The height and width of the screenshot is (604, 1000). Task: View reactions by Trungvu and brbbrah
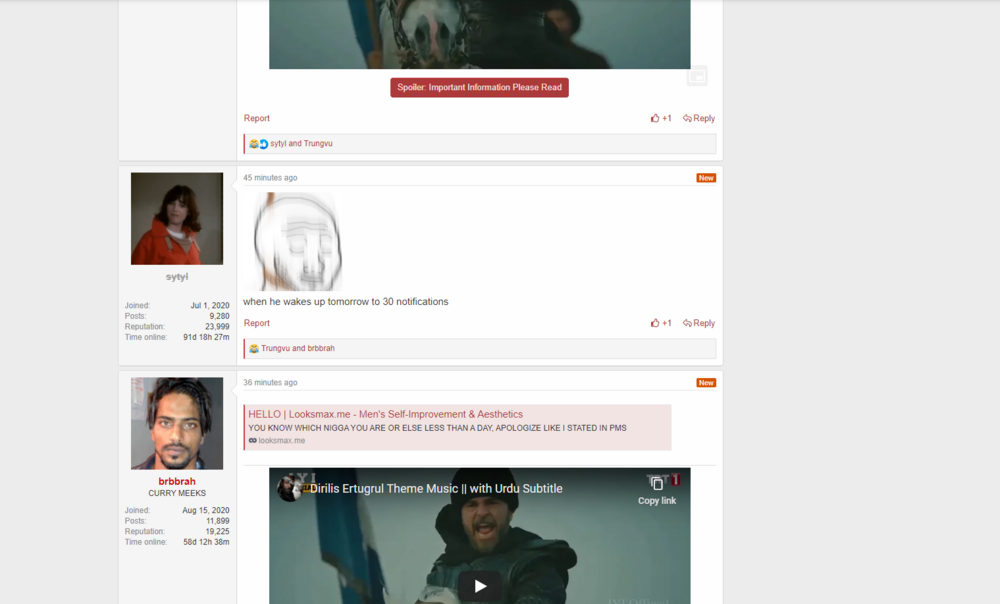(297, 348)
